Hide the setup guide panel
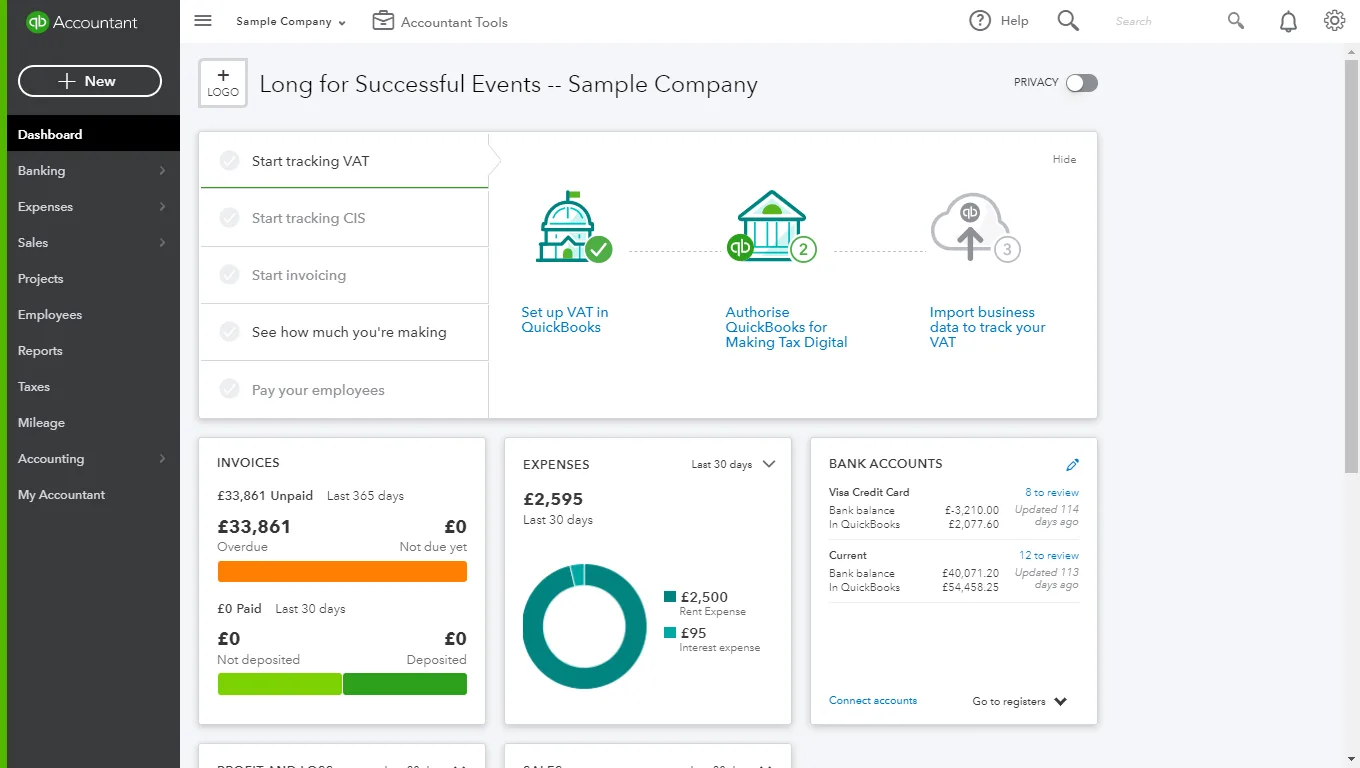The image size is (1360, 768). (1064, 159)
